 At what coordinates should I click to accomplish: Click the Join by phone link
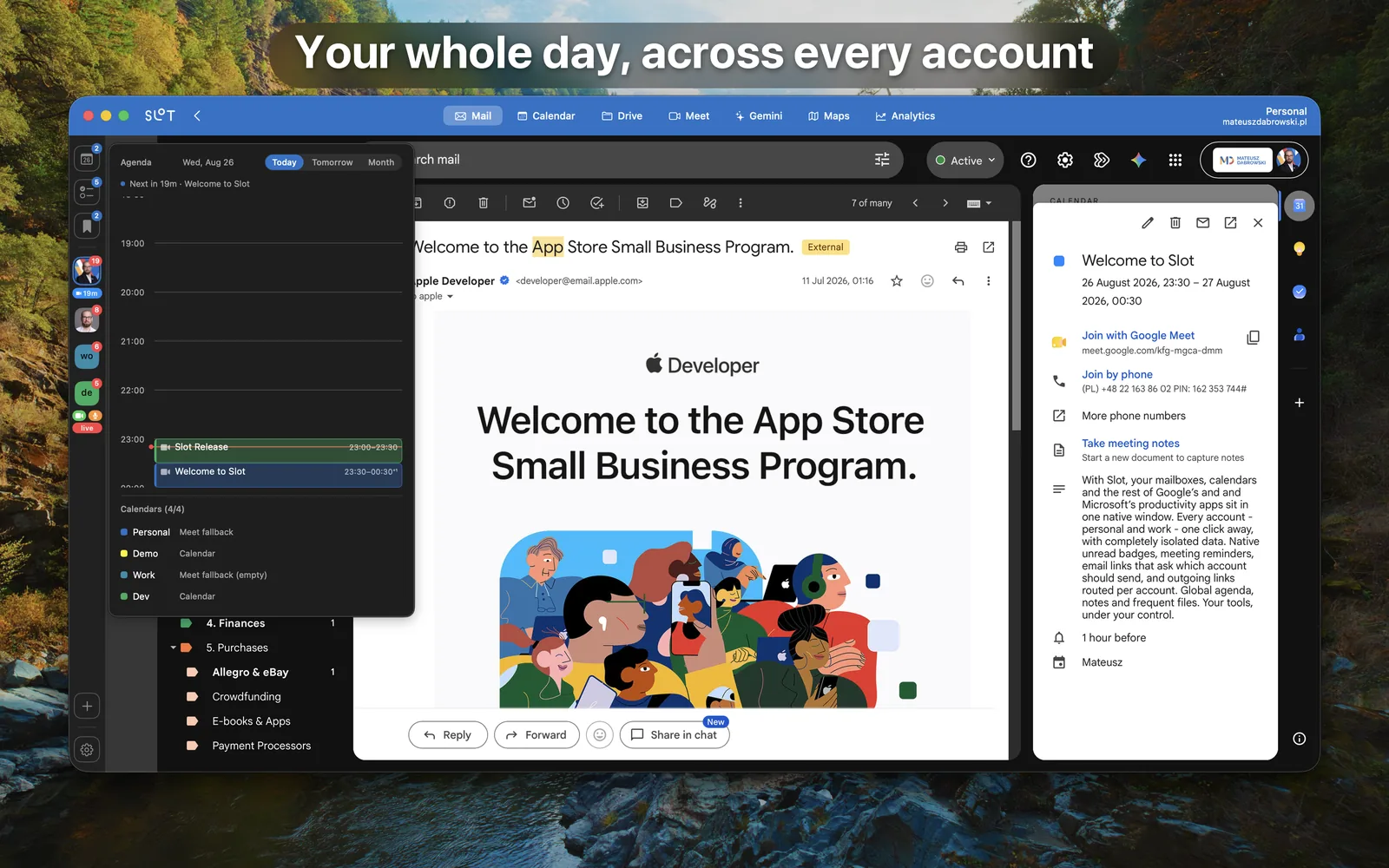point(1117,375)
